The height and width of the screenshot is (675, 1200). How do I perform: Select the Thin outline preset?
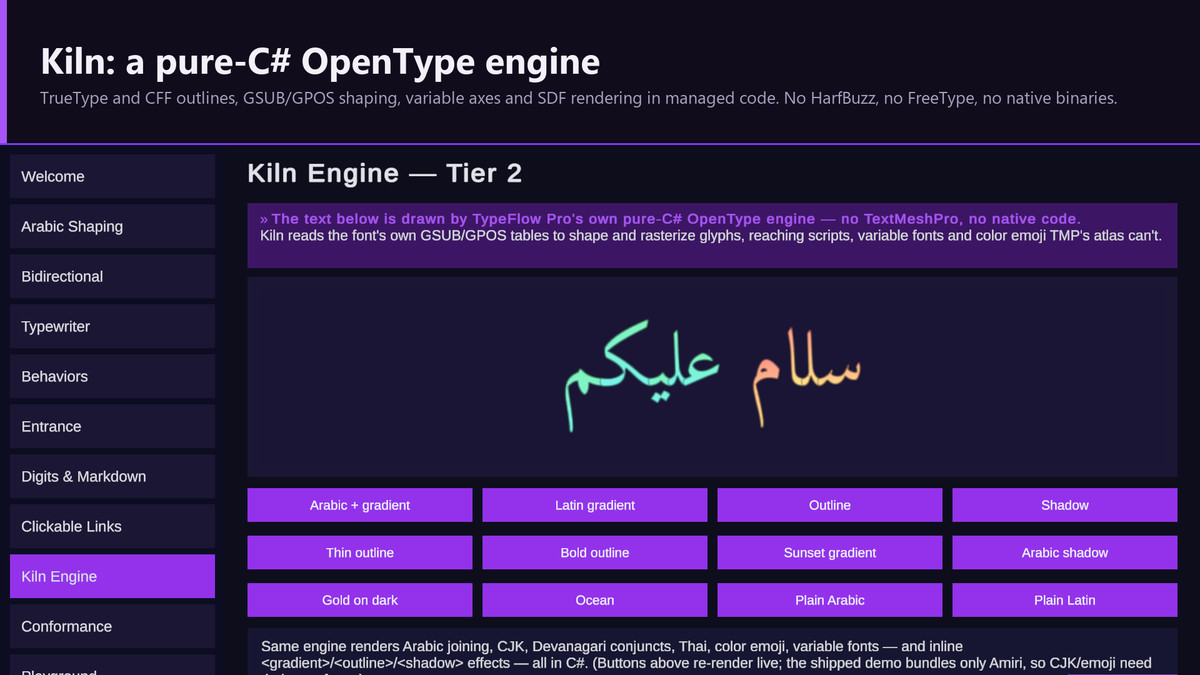360,552
